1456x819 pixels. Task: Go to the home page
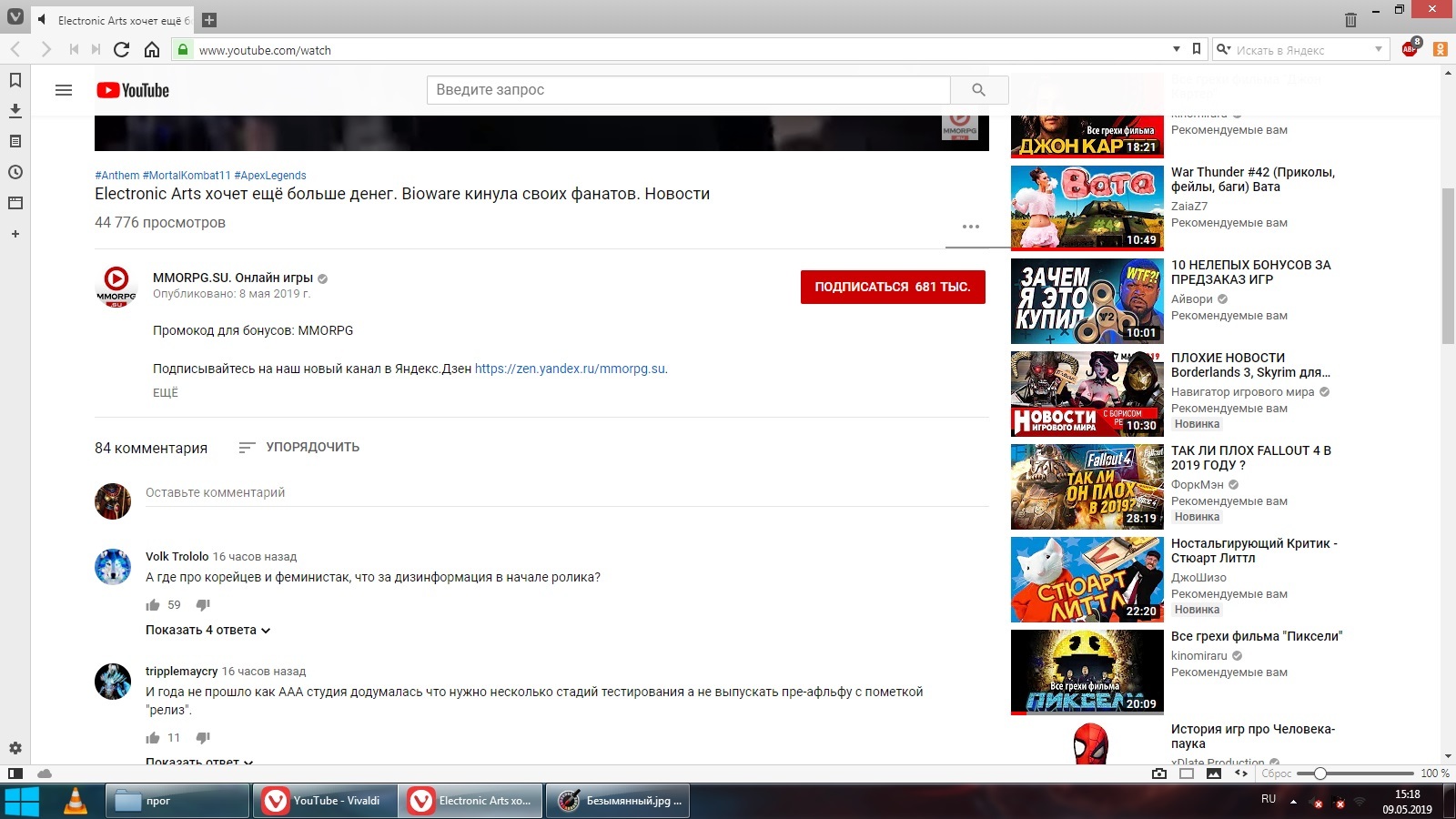152,49
